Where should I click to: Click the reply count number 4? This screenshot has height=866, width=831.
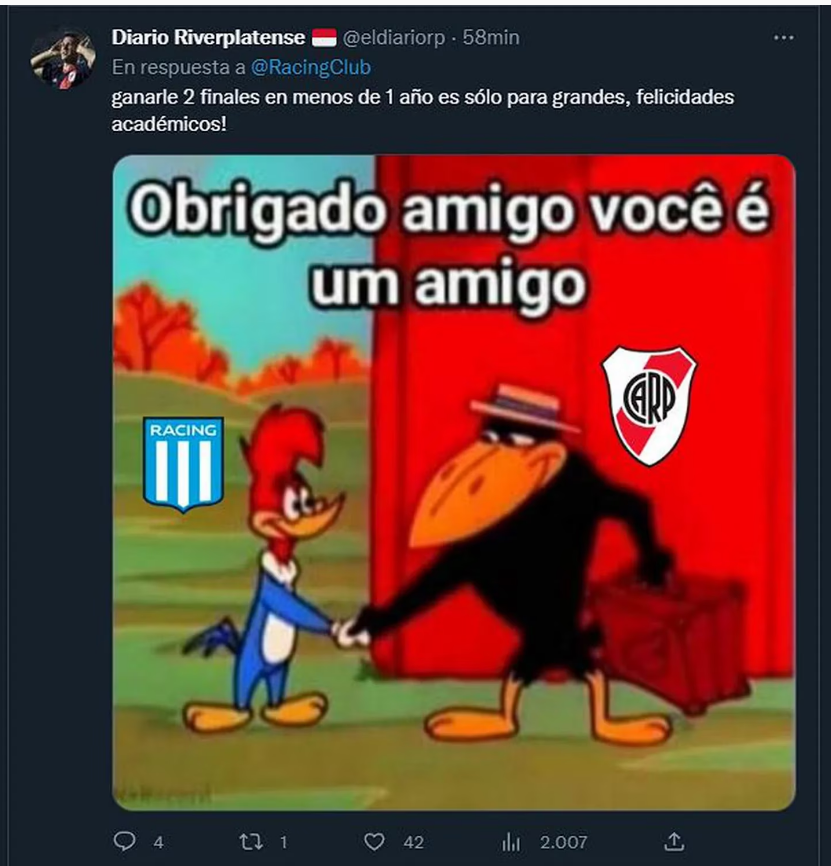158,842
